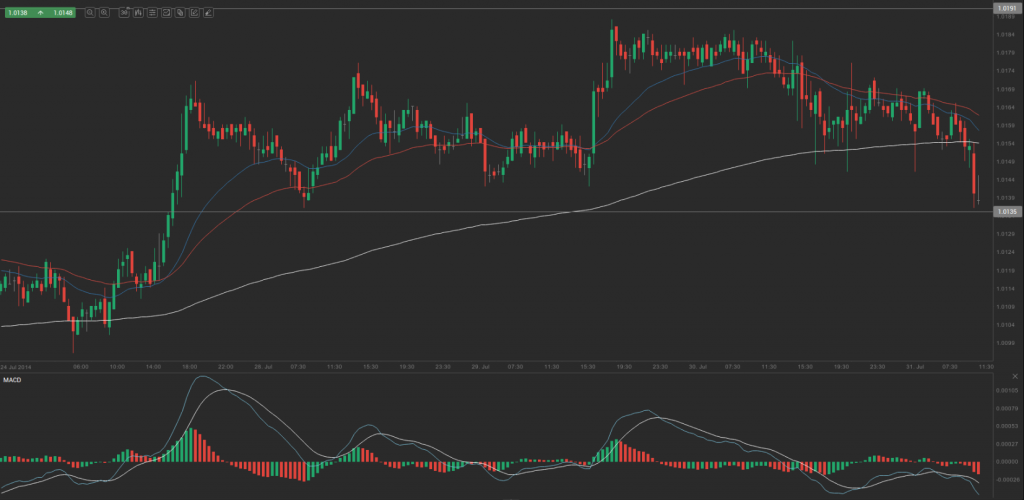Click the zoom out magnifier icon
Image resolution: width=1024 pixels, height=500 pixels.
pos(90,13)
